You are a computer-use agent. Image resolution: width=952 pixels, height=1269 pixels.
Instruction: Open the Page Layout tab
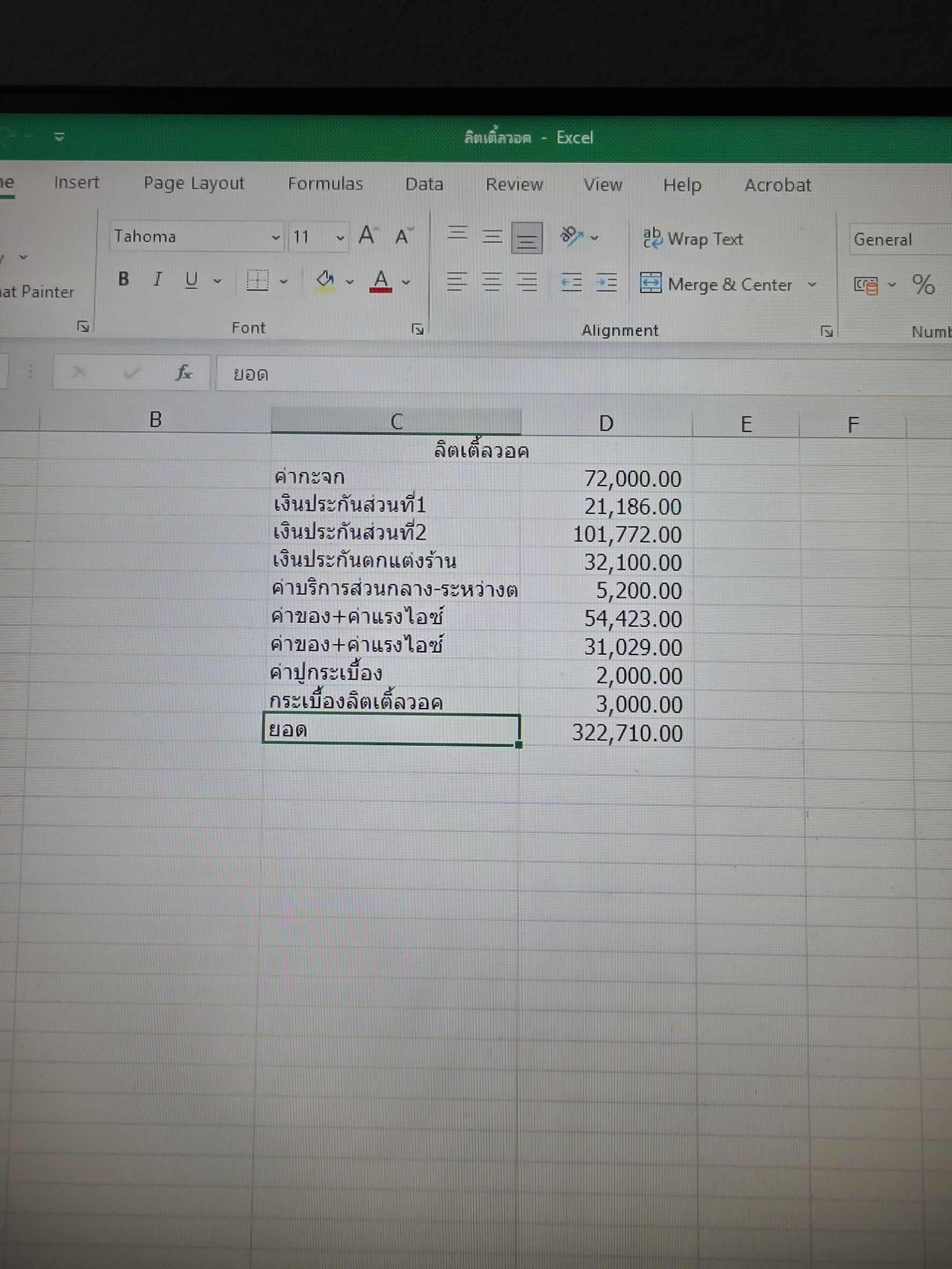click(x=194, y=183)
